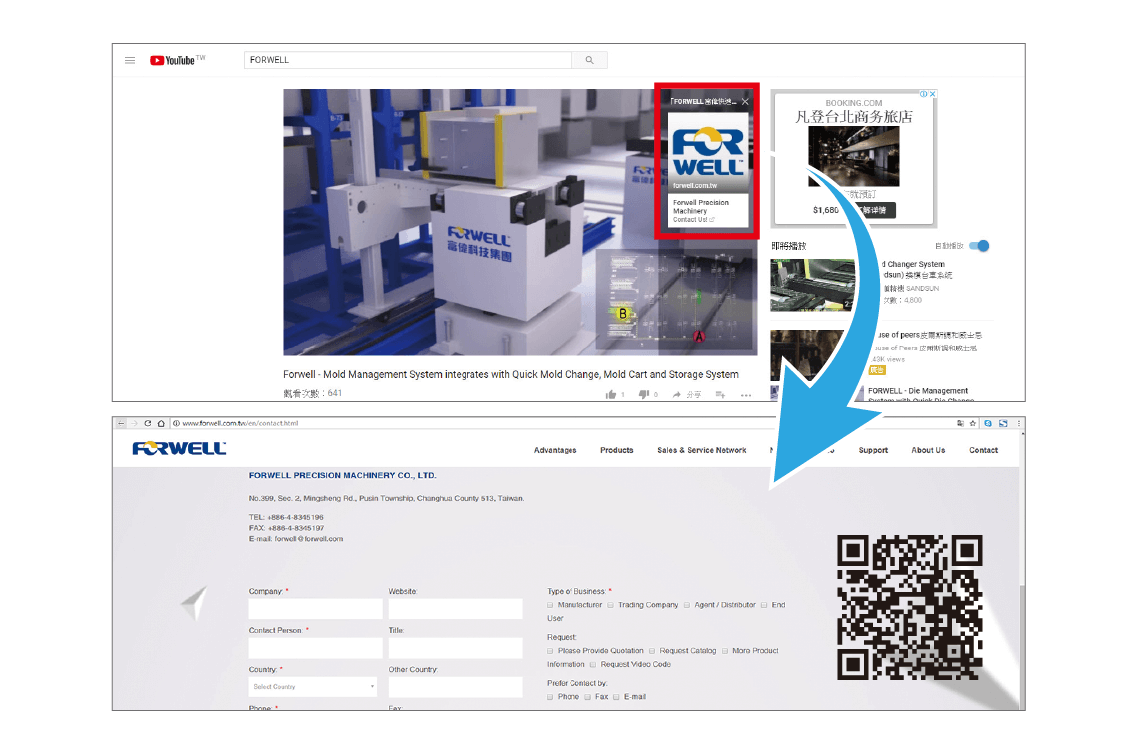The height and width of the screenshot is (754, 1138).
Task: Reload the page with browser refresh icon
Action: point(148,423)
